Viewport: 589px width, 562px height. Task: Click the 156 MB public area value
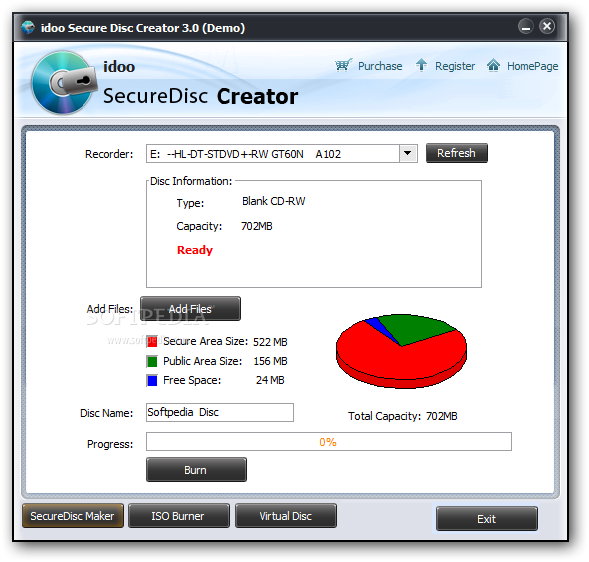[270, 361]
